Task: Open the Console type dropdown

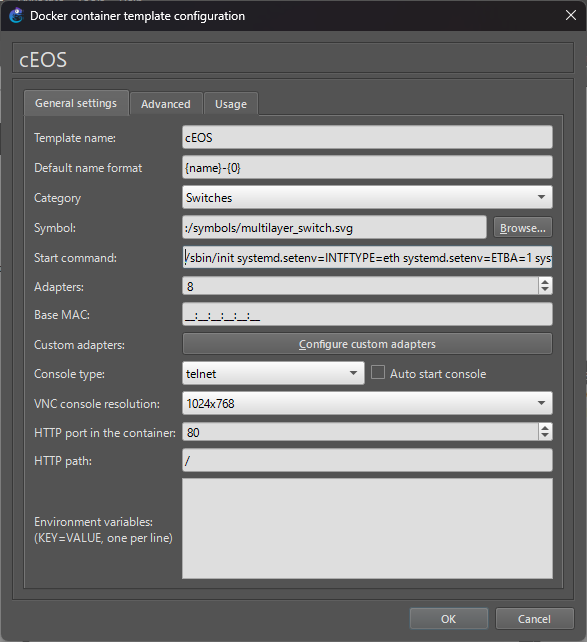Action: pyautogui.click(x=273, y=373)
